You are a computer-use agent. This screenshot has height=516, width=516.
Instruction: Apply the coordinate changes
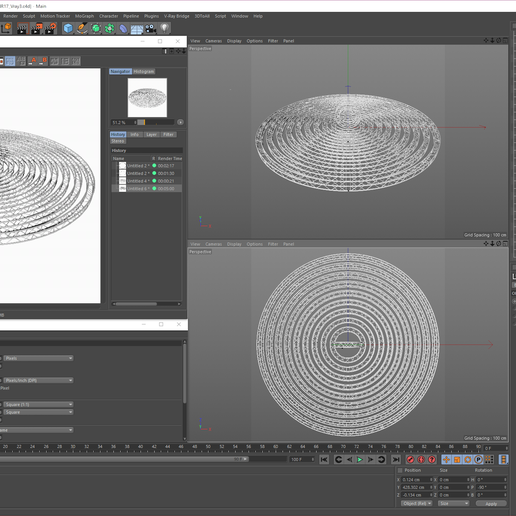pyautogui.click(x=491, y=504)
